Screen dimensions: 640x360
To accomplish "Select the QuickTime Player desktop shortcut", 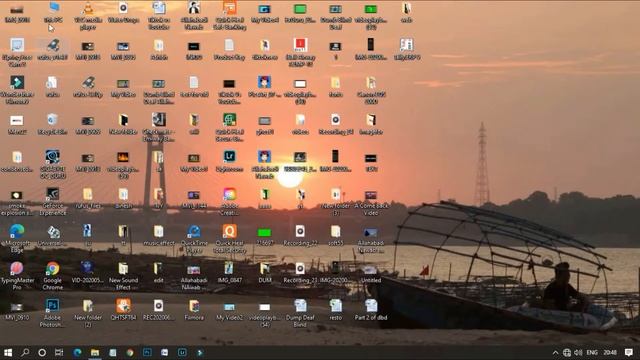I will click(x=194, y=238).
